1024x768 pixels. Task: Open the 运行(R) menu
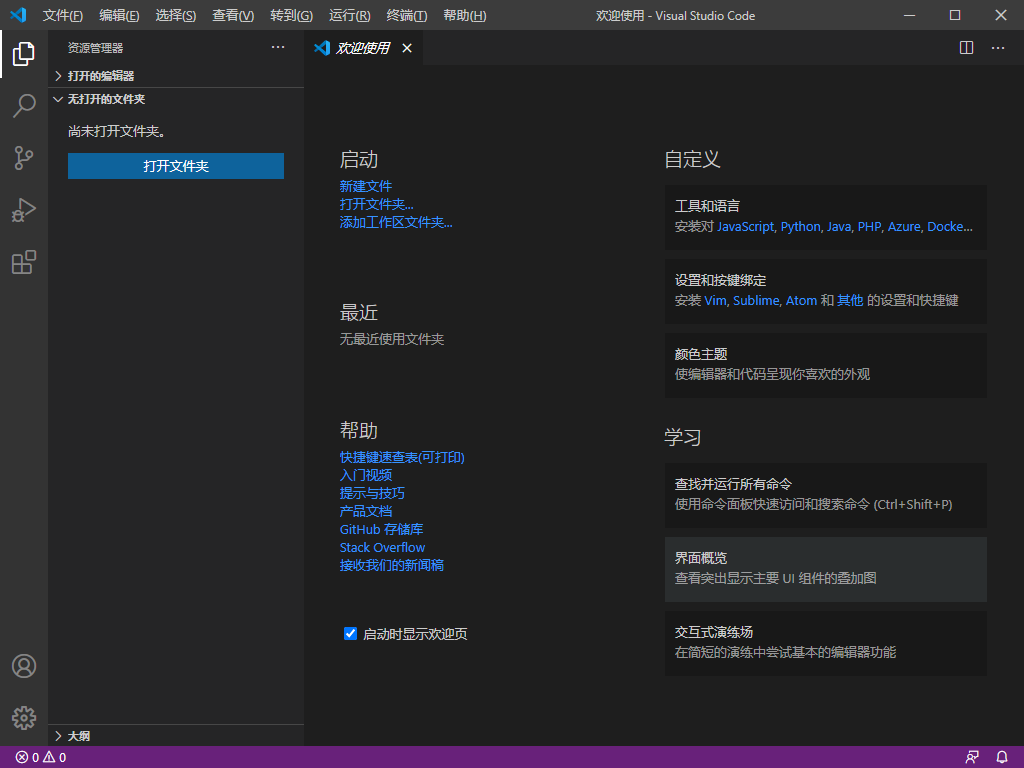349,15
